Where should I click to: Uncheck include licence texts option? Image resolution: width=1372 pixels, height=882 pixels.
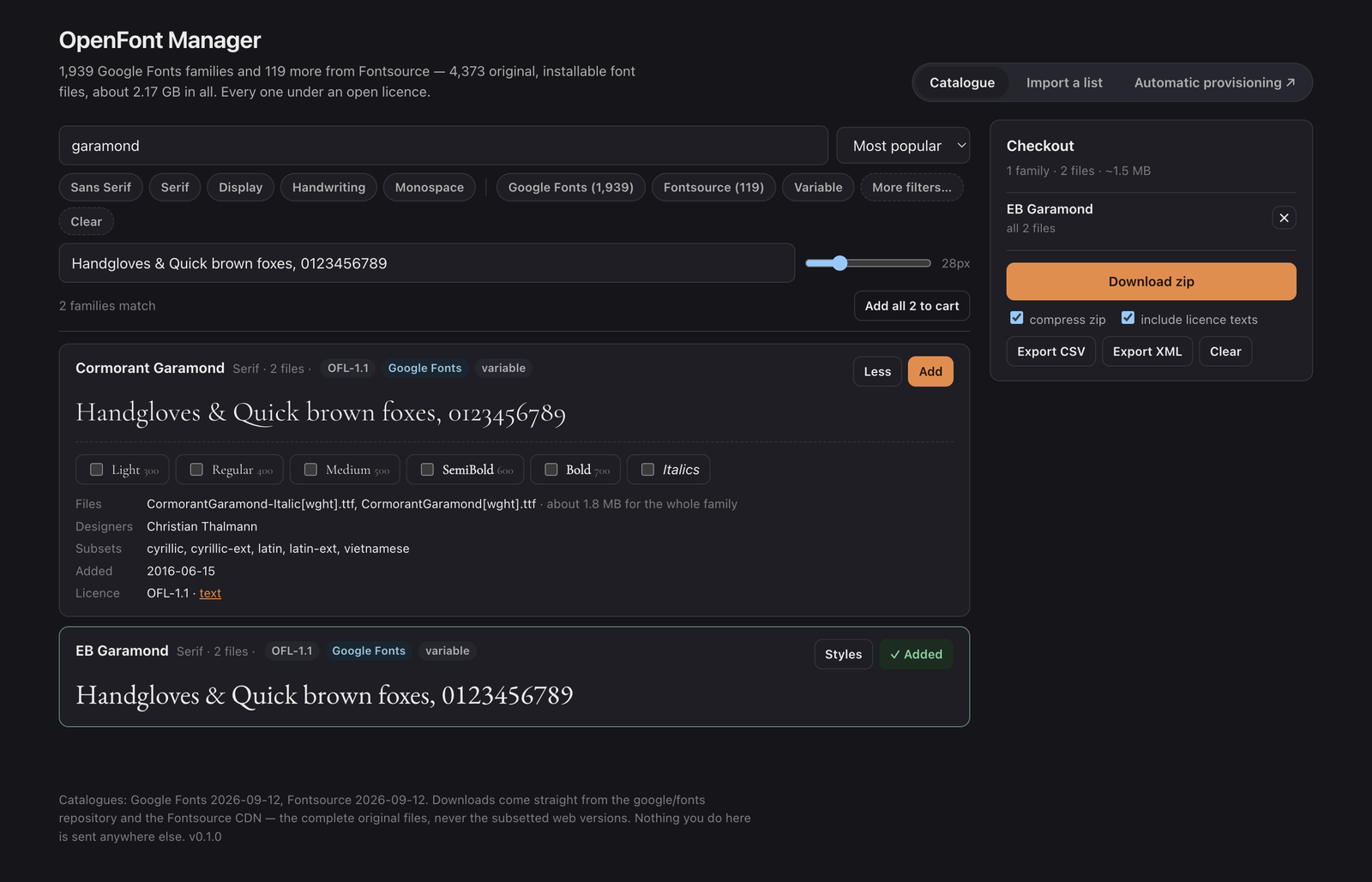[x=1128, y=318]
